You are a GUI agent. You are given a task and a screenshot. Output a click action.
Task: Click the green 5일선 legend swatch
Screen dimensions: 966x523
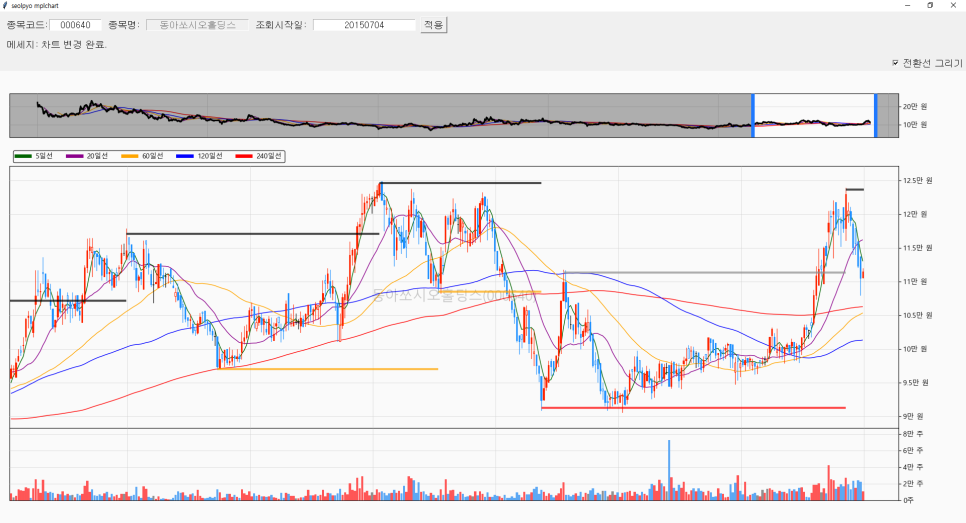coord(23,156)
